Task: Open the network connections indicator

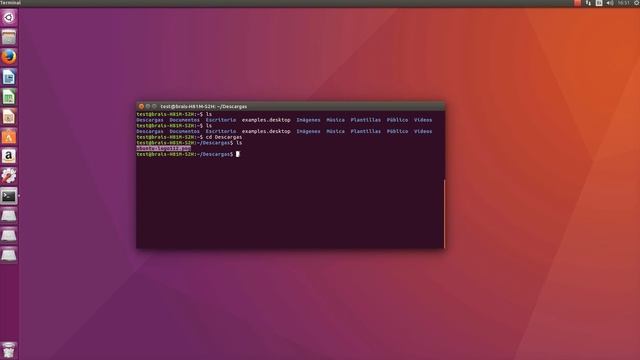Action: point(588,3)
